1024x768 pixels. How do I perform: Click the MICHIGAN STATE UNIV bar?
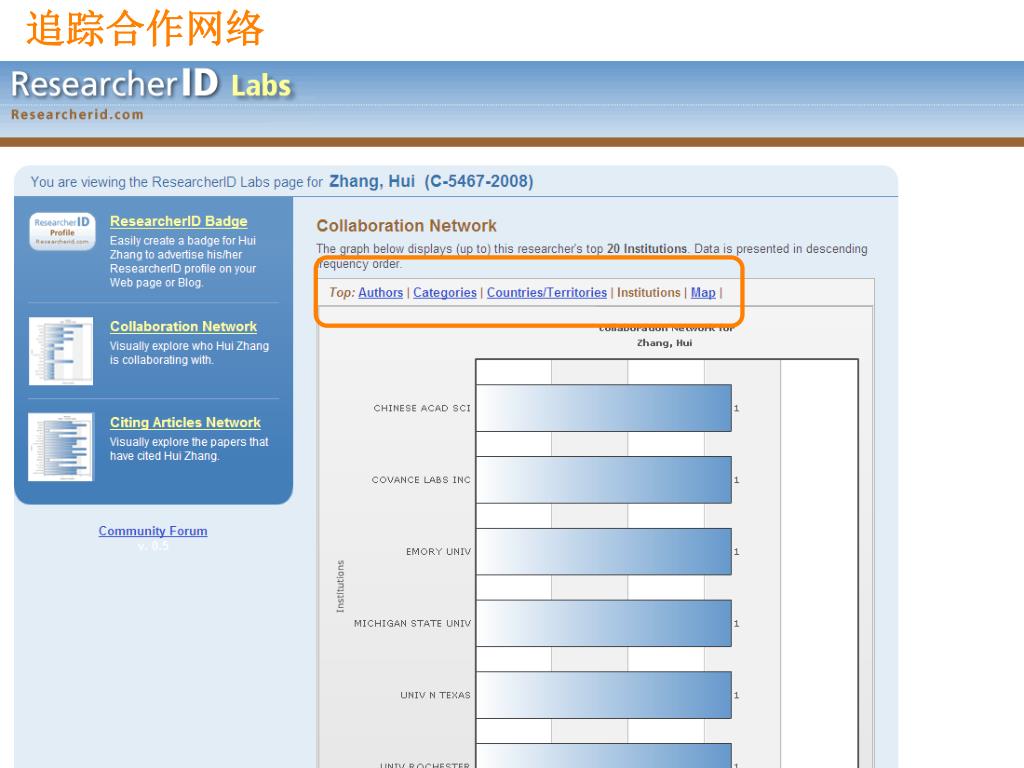pyautogui.click(x=603, y=624)
